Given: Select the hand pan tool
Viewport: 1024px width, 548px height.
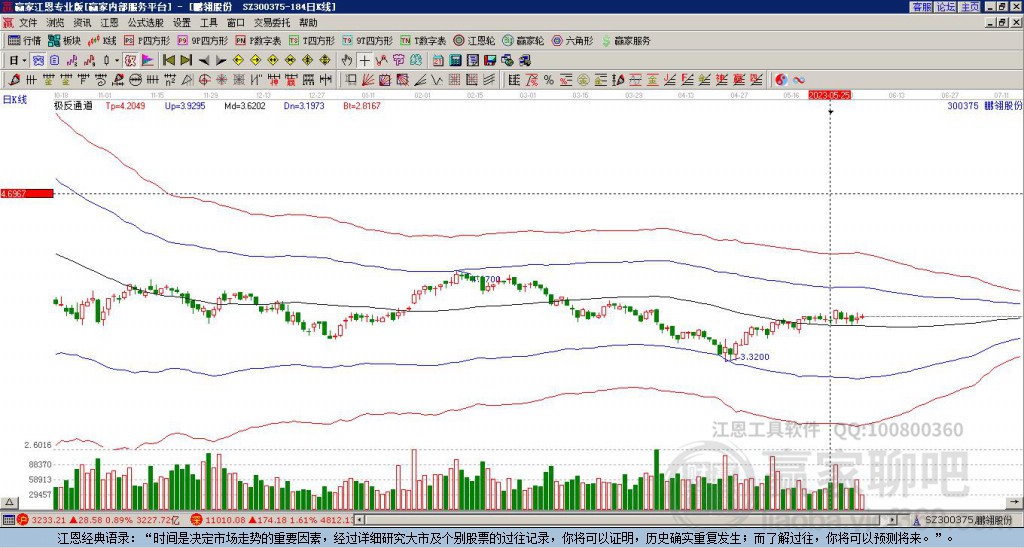Looking at the screenshot, I should (x=347, y=61).
